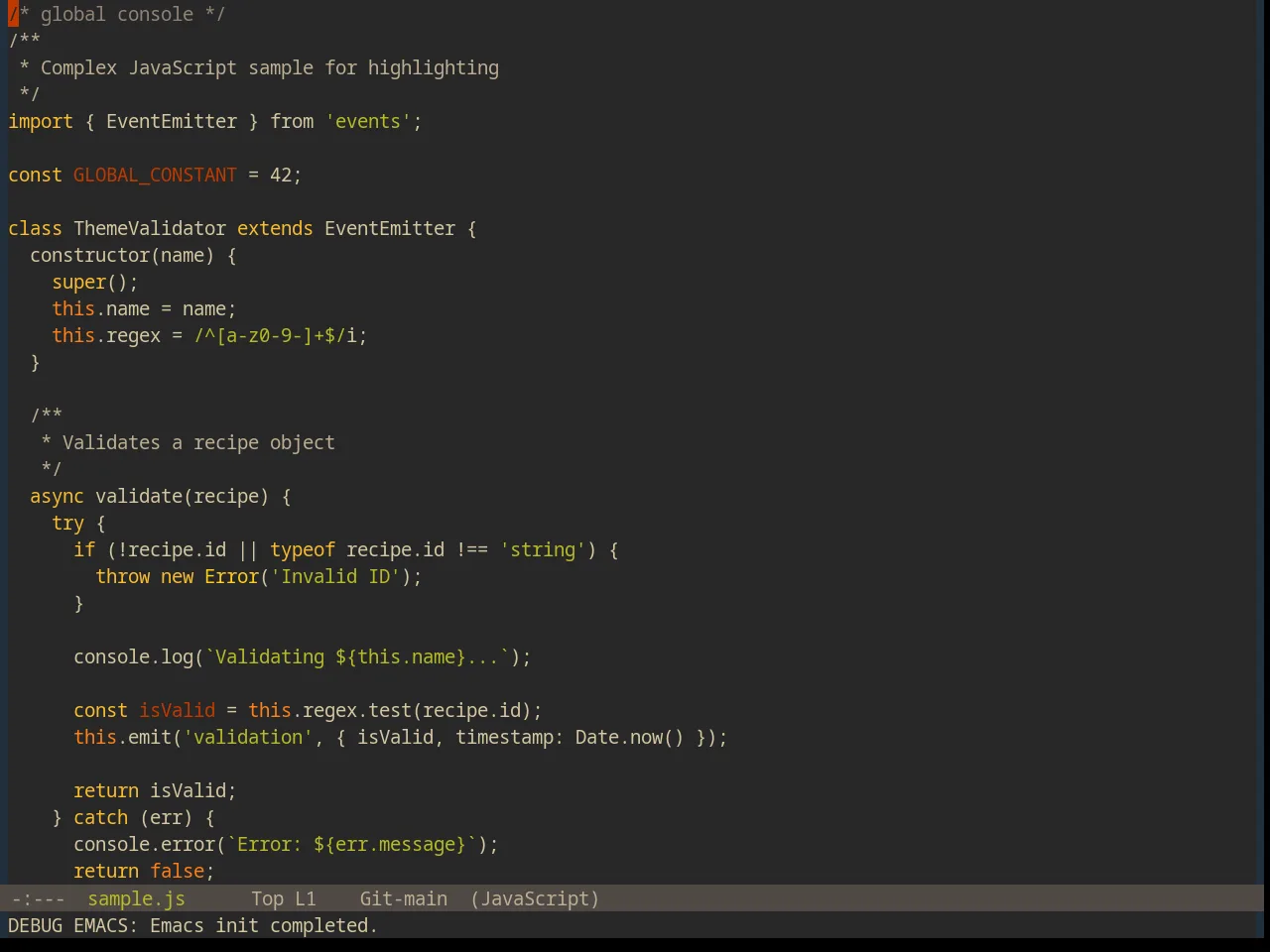Click the (JavaScript) major mode indicator
The image size is (1270, 952).
(535, 898)
